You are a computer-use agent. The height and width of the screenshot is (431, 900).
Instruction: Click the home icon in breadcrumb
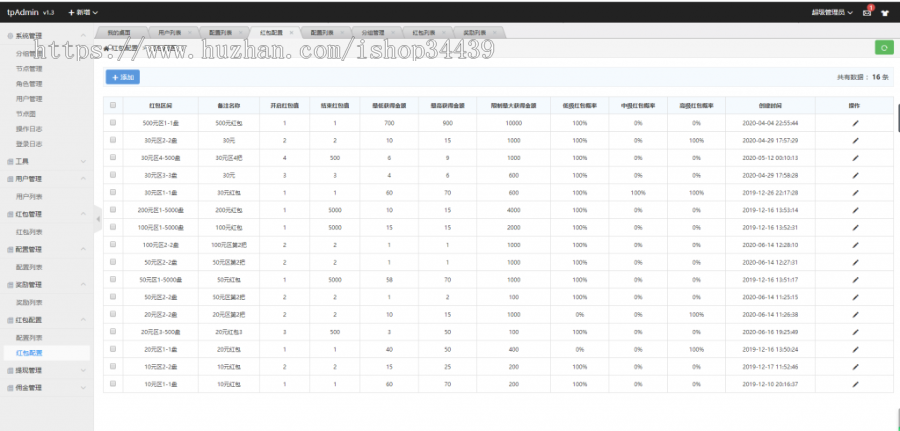(x=107, y=48)
